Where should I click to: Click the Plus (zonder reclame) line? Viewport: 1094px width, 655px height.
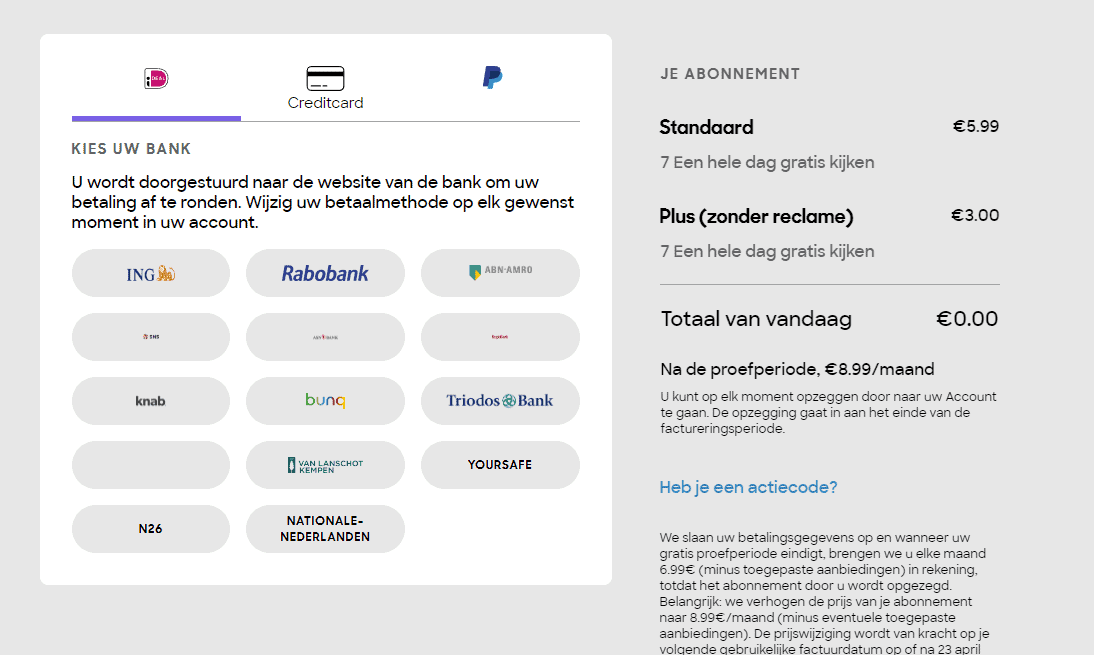756,216
